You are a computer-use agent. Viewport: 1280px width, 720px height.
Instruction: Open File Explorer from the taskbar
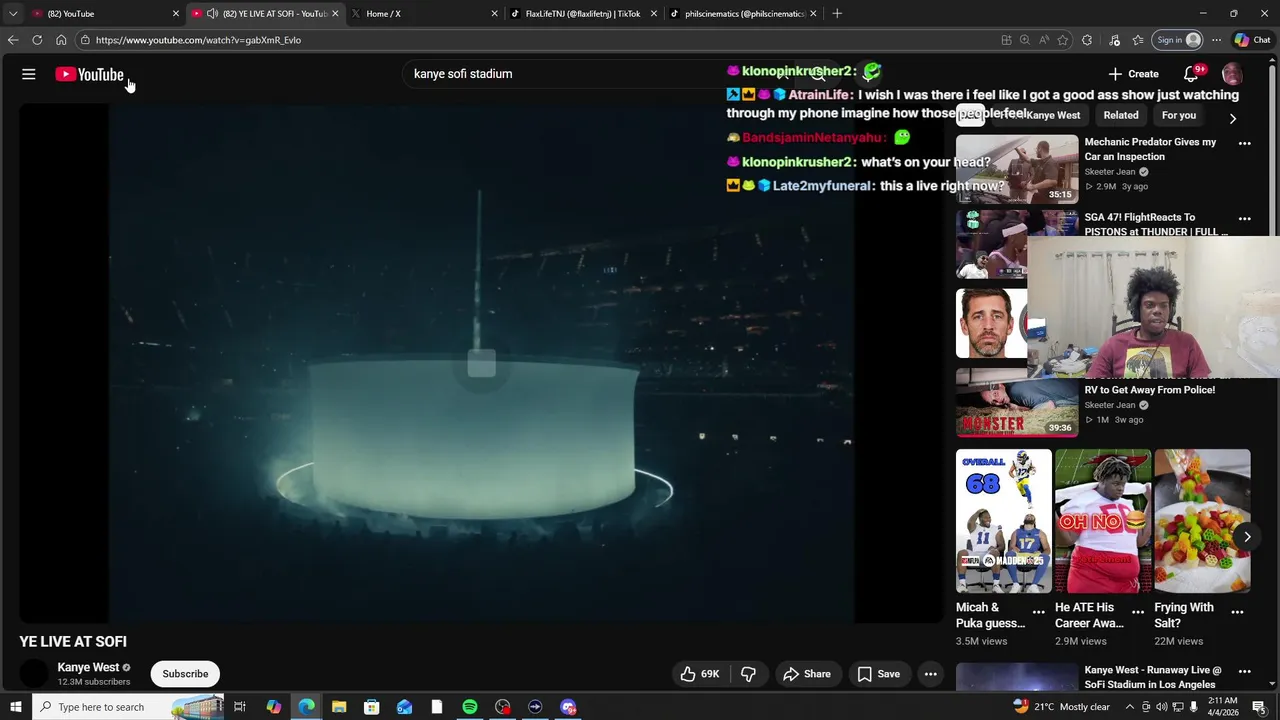(339, 707)
